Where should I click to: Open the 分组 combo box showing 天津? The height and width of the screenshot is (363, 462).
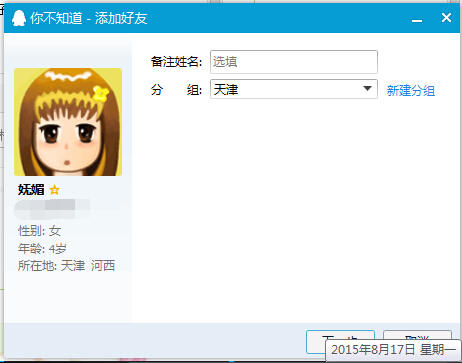(294, 89)
